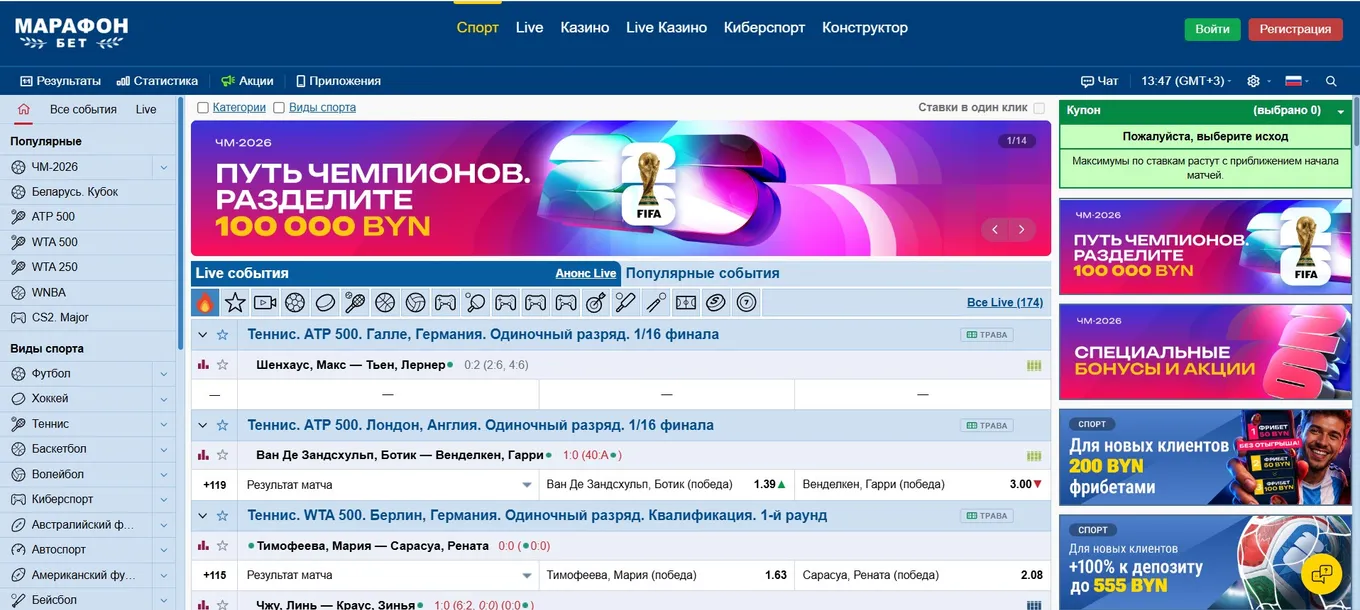Open the Специальные бонусы и акции banner
The height and width of the screenshot is (610, 1360).
coord(1205,353)
